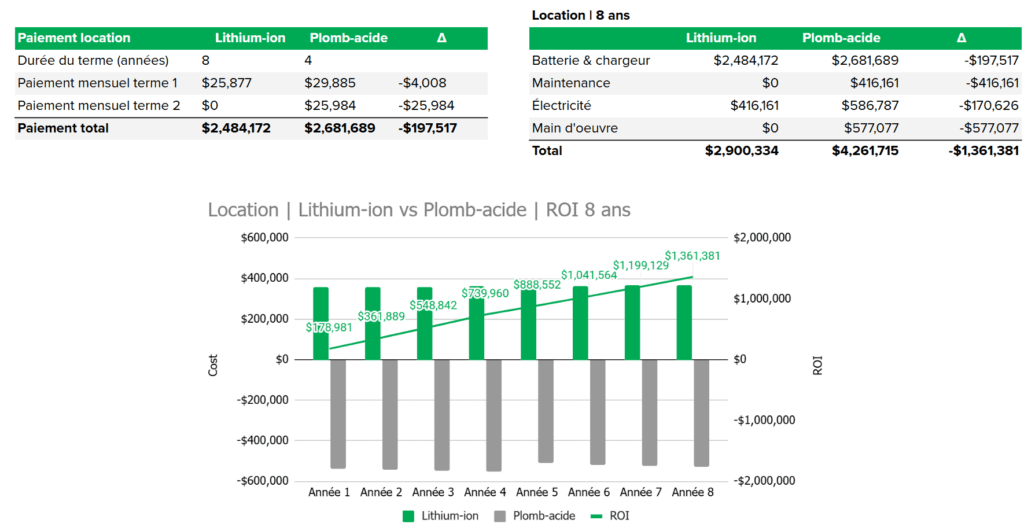Click the green Lithium-ion legend swatch
This screenshot has width=1024, height=527.
tap(409, 516)
